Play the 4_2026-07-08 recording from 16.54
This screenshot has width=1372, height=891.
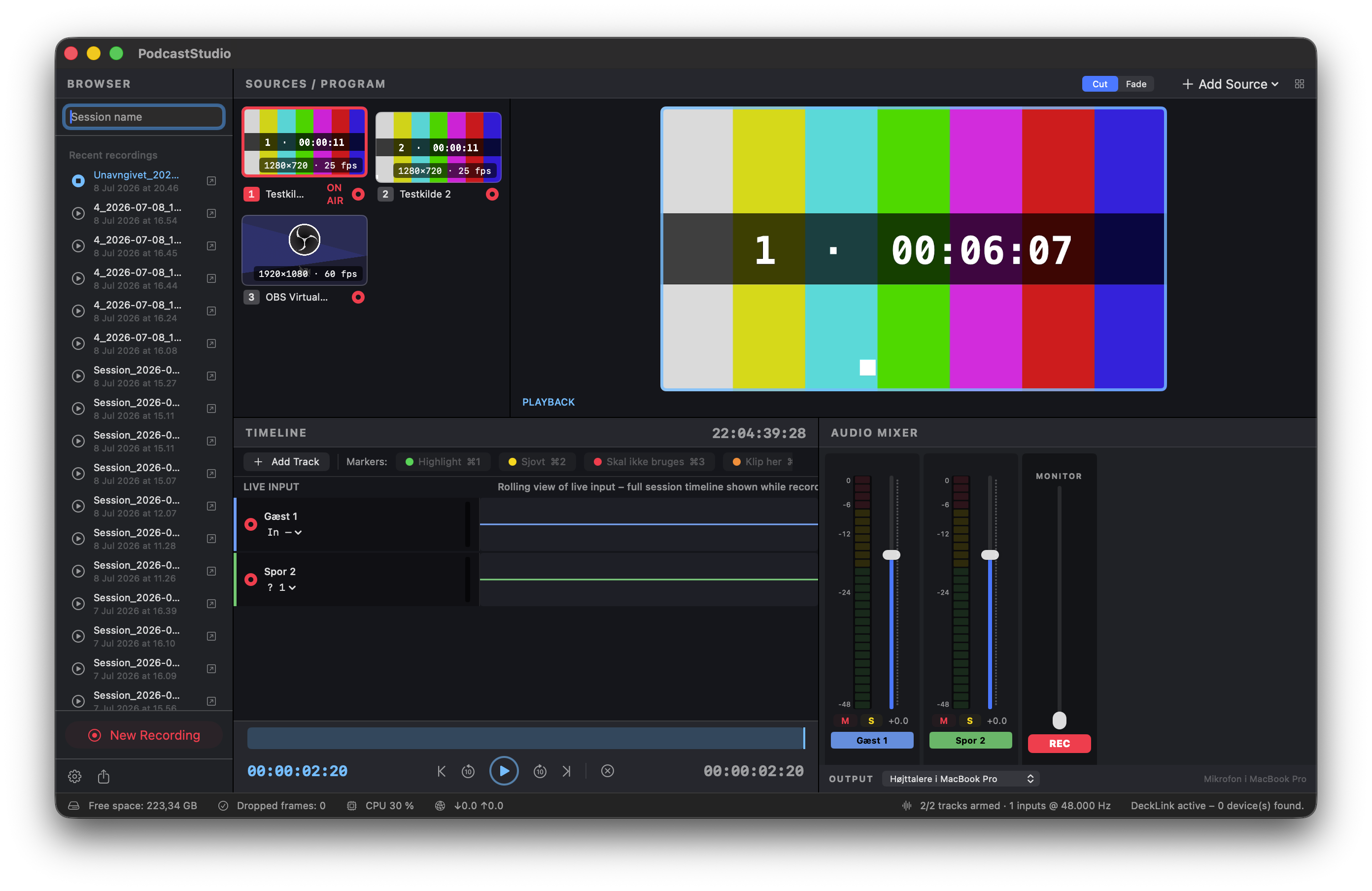(78, 214)
